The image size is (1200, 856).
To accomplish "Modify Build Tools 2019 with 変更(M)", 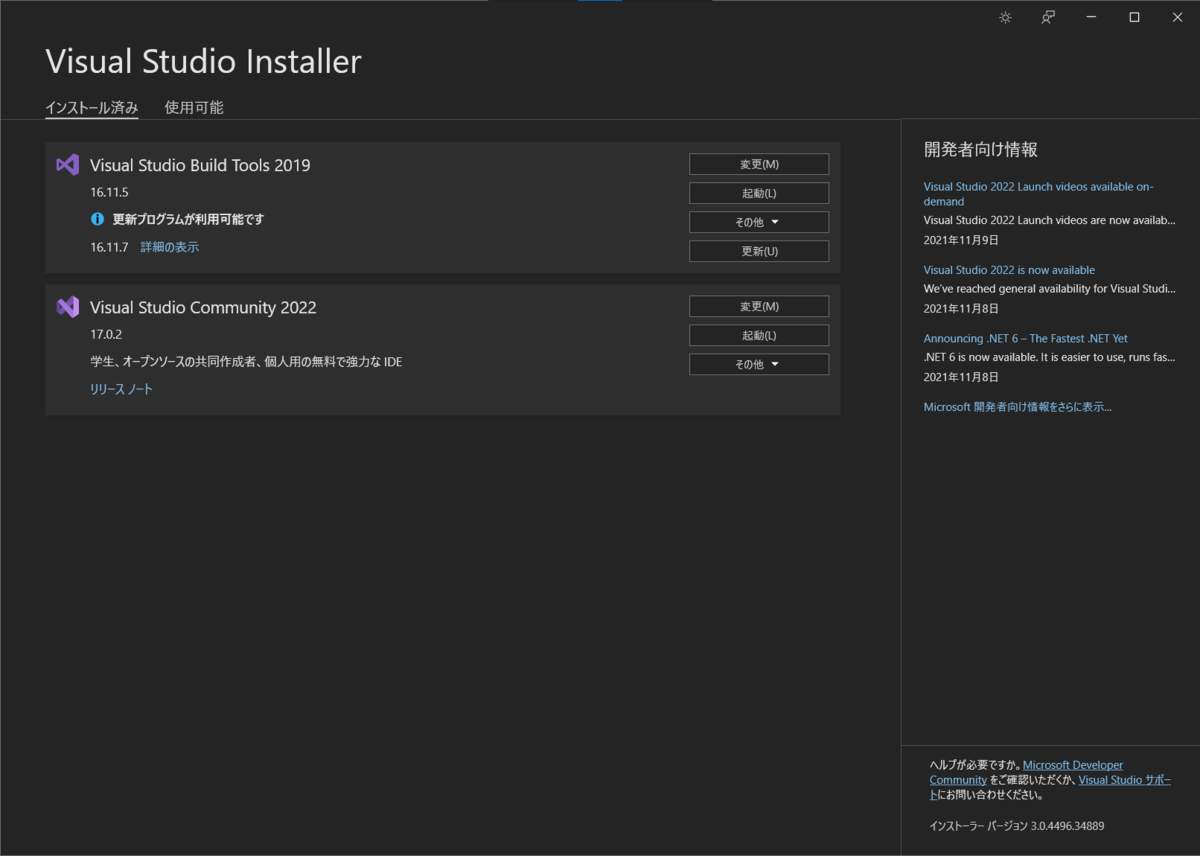I will coord(759,164).
